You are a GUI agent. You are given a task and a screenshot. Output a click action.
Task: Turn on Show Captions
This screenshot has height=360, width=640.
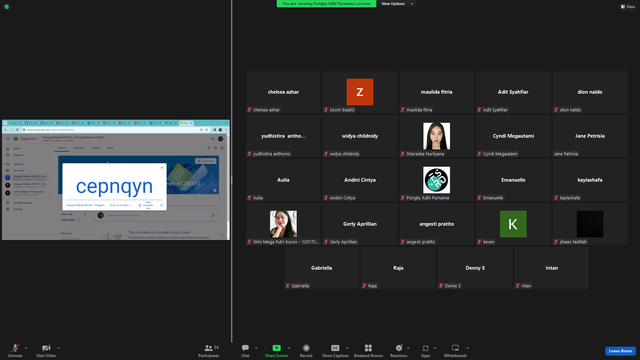pos(335,350)
